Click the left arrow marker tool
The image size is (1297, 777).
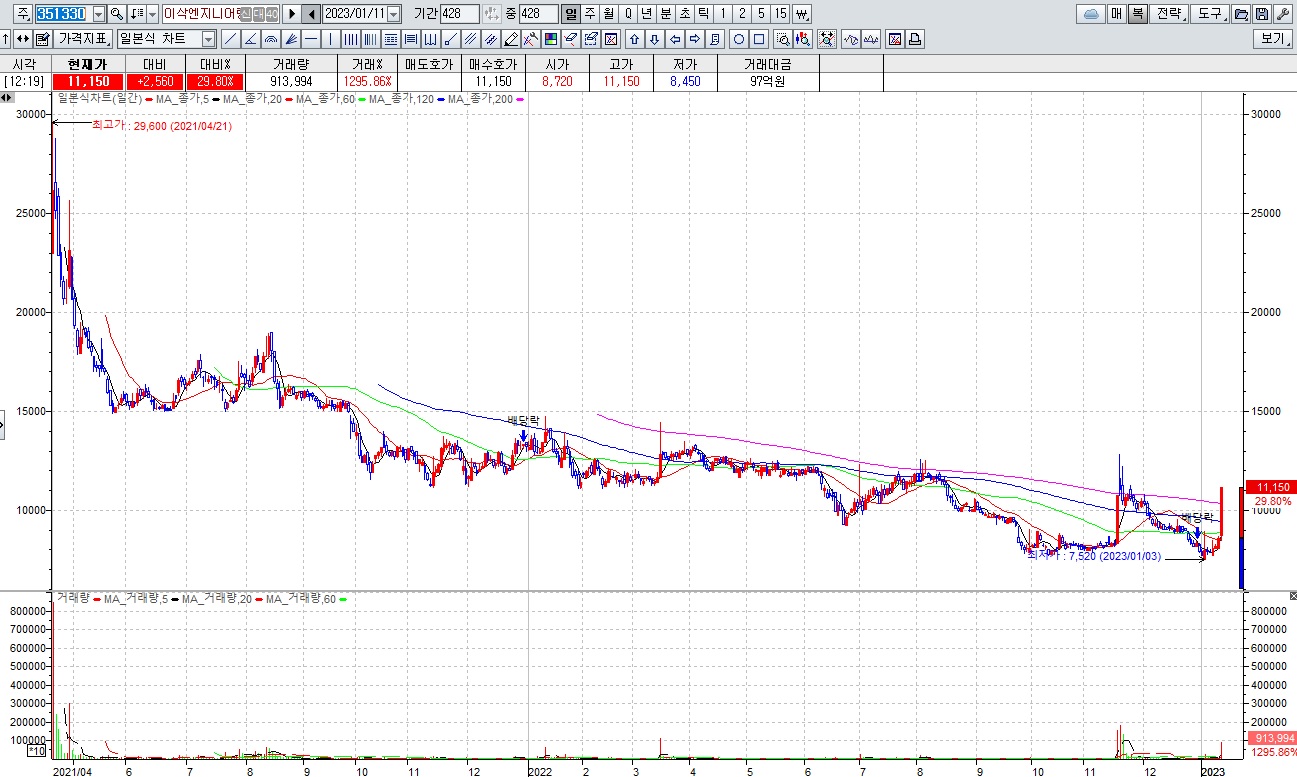point(675,39)
